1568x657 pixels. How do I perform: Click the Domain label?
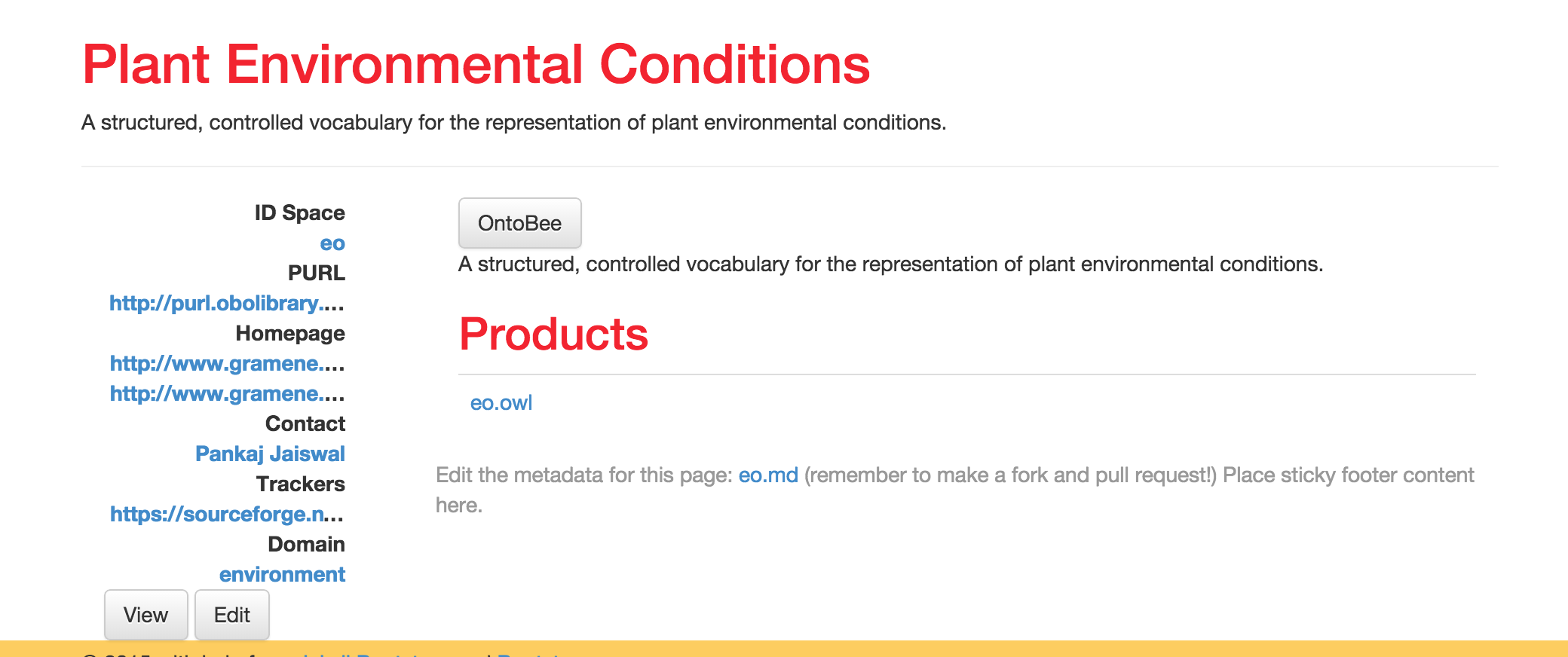point(306,544)
